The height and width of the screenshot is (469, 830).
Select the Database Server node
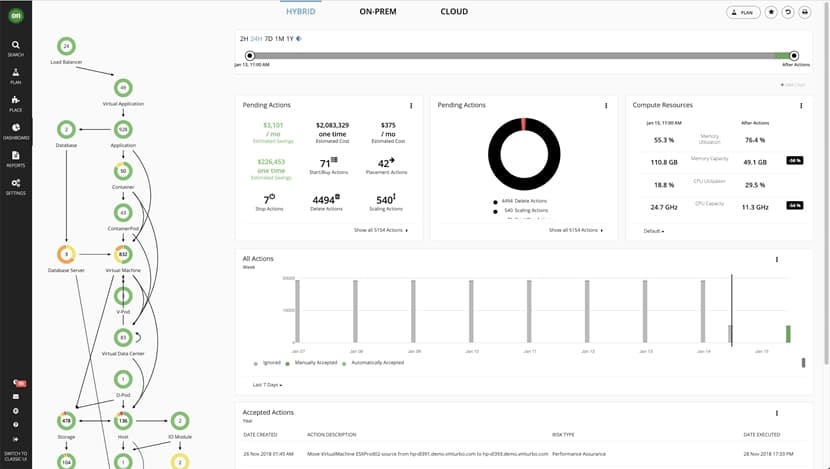point(66,254)
